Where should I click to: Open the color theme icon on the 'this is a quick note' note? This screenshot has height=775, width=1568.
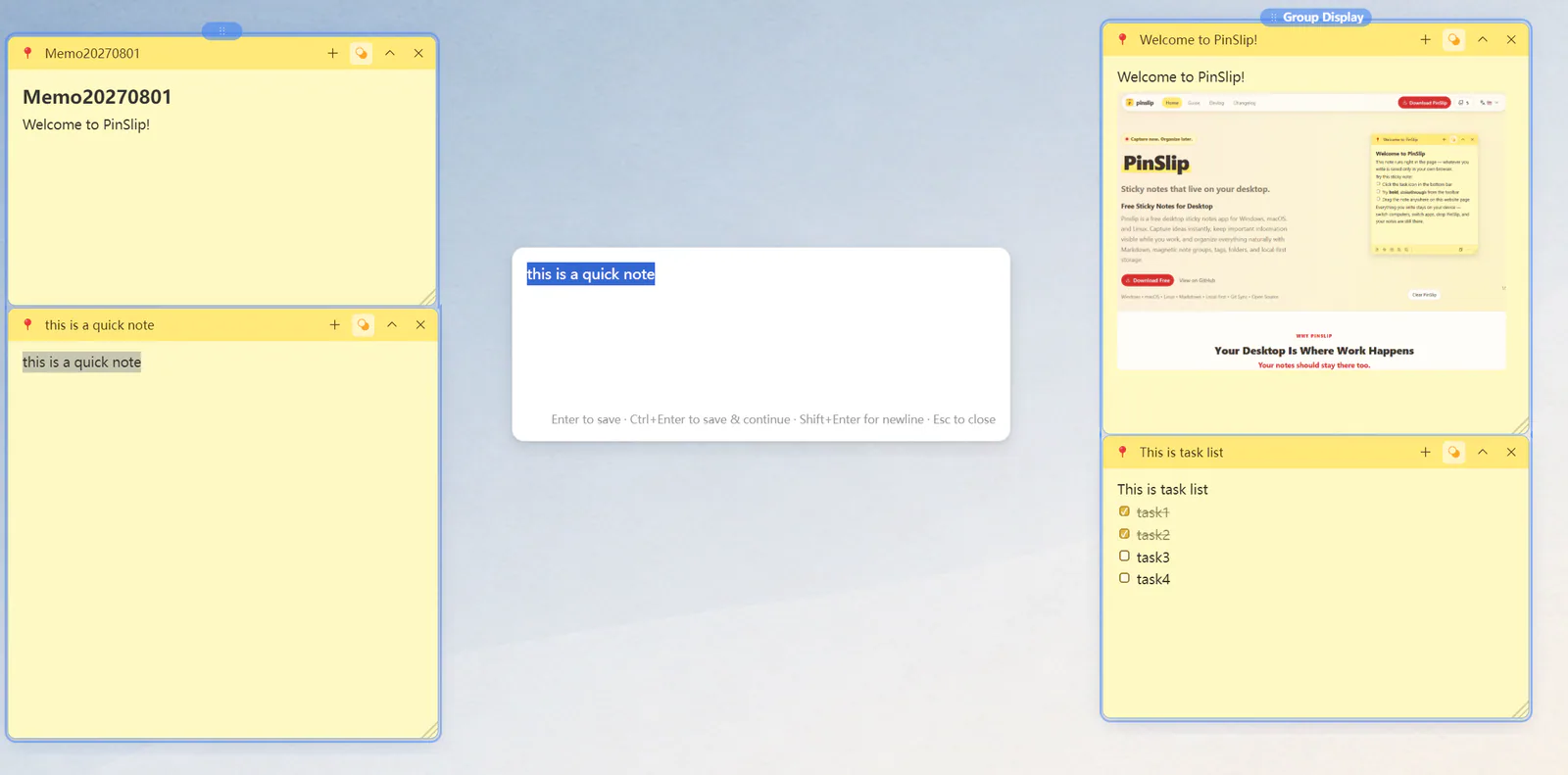click(x=364, y=324)
